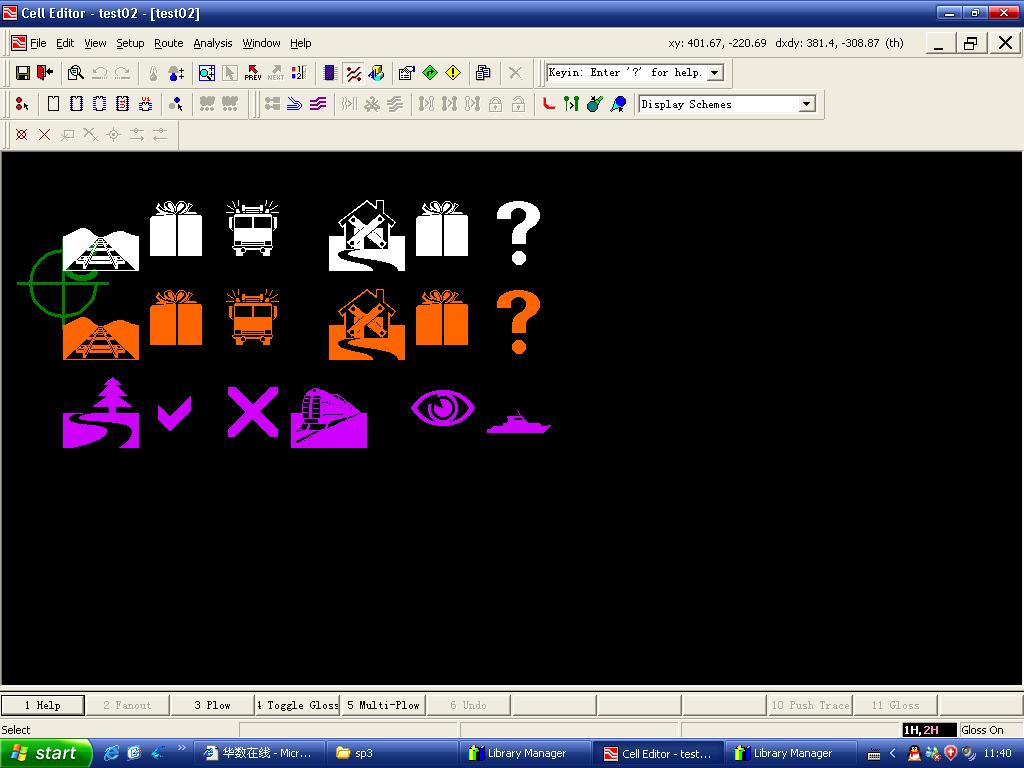
Task: Click the 5 Multi-Plow function button
Action: point(383,705)
